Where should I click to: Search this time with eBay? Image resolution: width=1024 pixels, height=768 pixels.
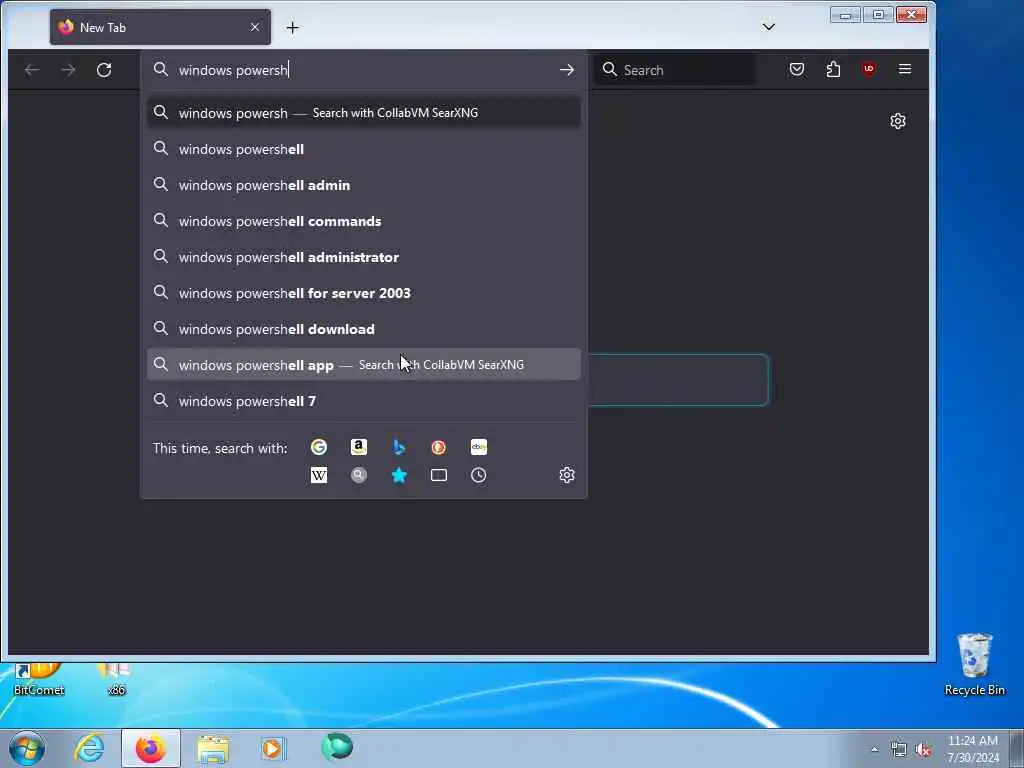point(479,447)
